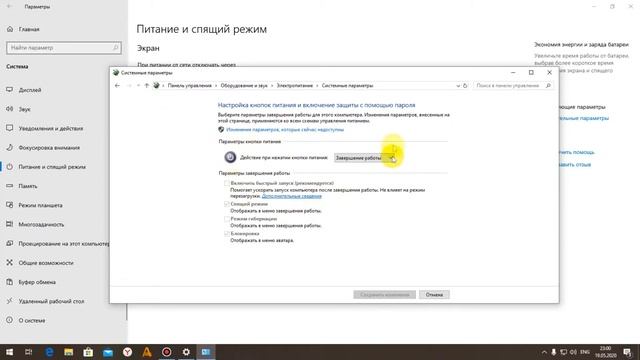
Task: Toggle the Sleep mode checkbox
Action: click(x=227, y=204)
